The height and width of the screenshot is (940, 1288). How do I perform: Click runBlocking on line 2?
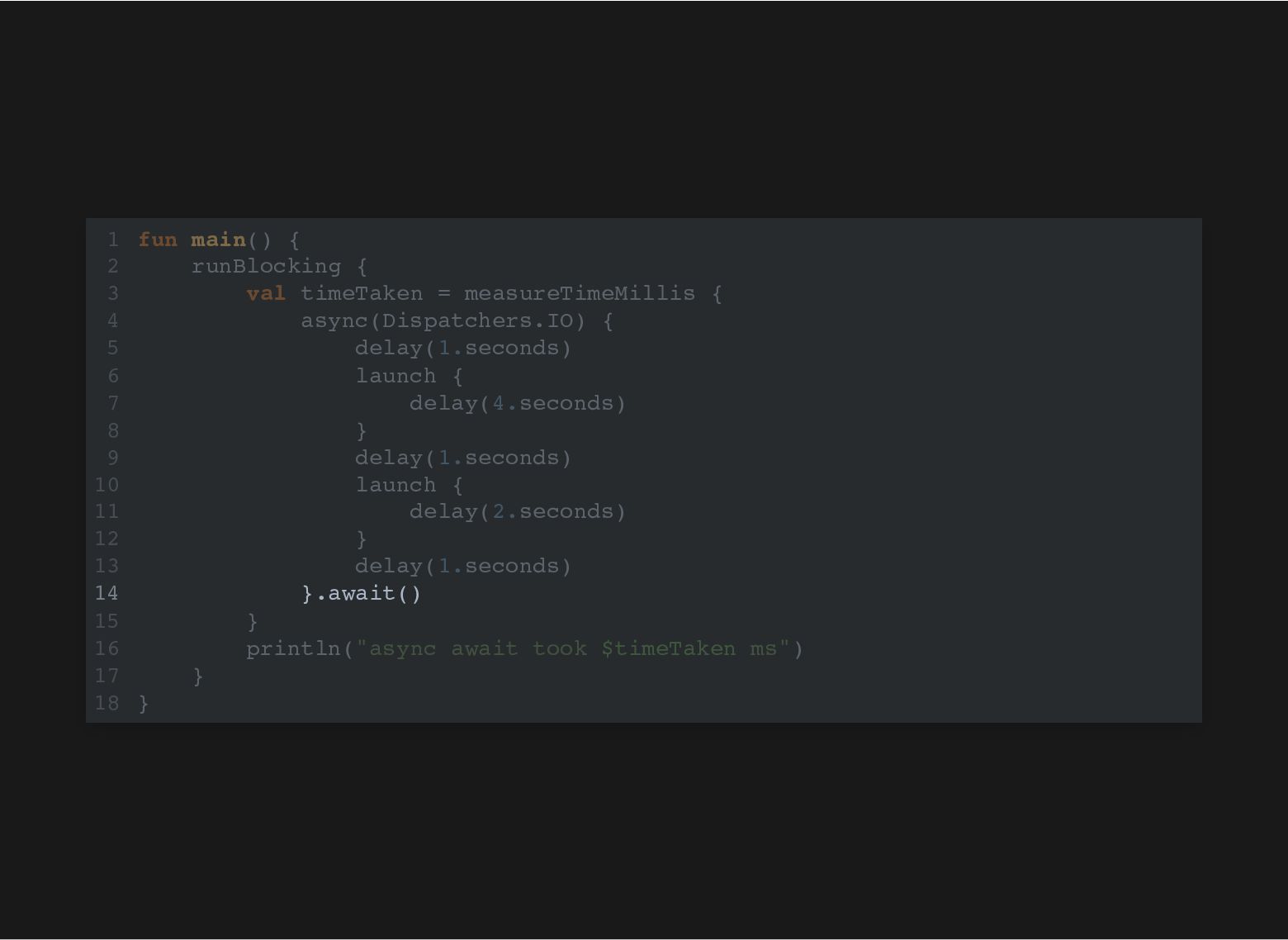click(266, 266)
